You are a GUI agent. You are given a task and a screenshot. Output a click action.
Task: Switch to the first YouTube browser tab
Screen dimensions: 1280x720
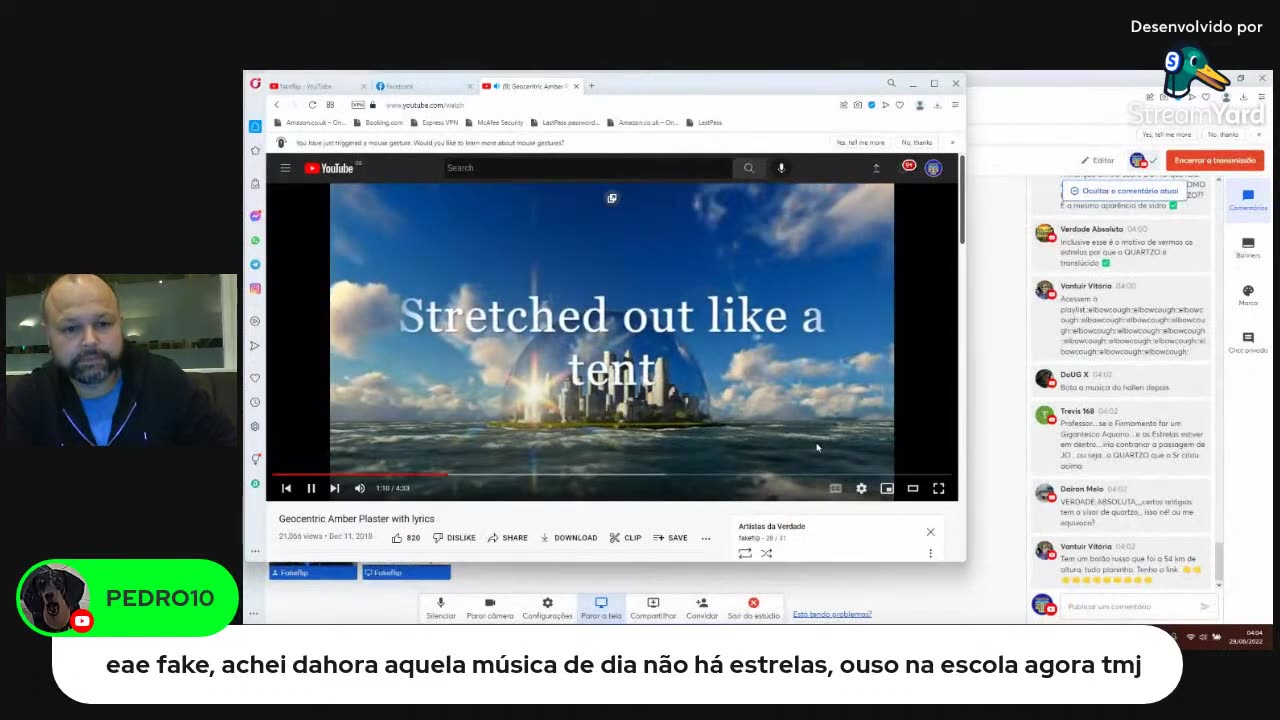pyautogui.click(x=316, y=86)
